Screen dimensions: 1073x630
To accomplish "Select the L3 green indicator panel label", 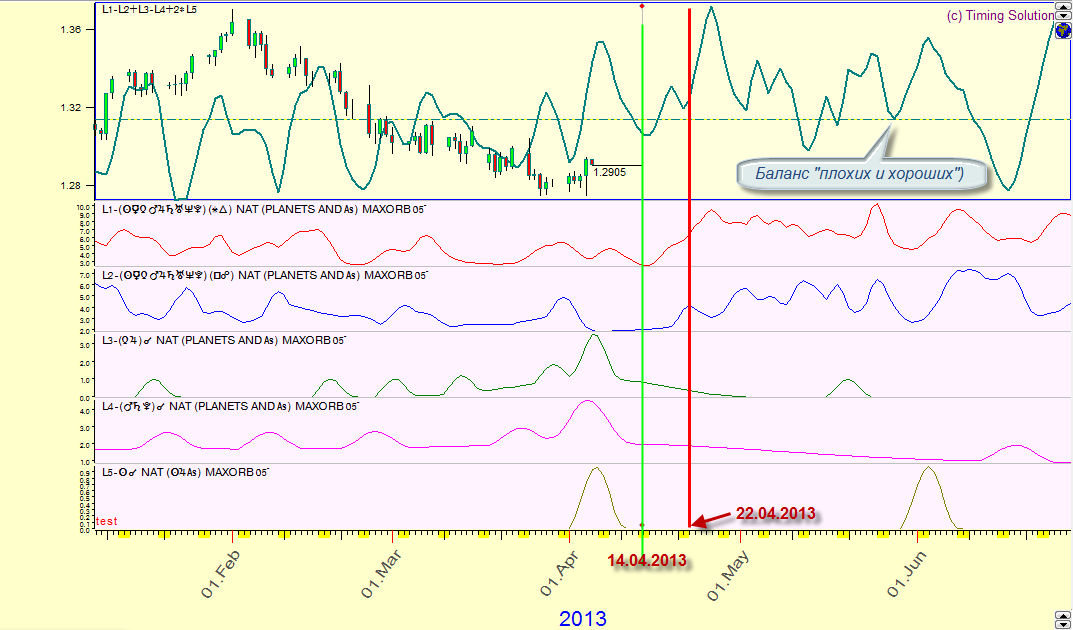I will (x=222, y=341).
